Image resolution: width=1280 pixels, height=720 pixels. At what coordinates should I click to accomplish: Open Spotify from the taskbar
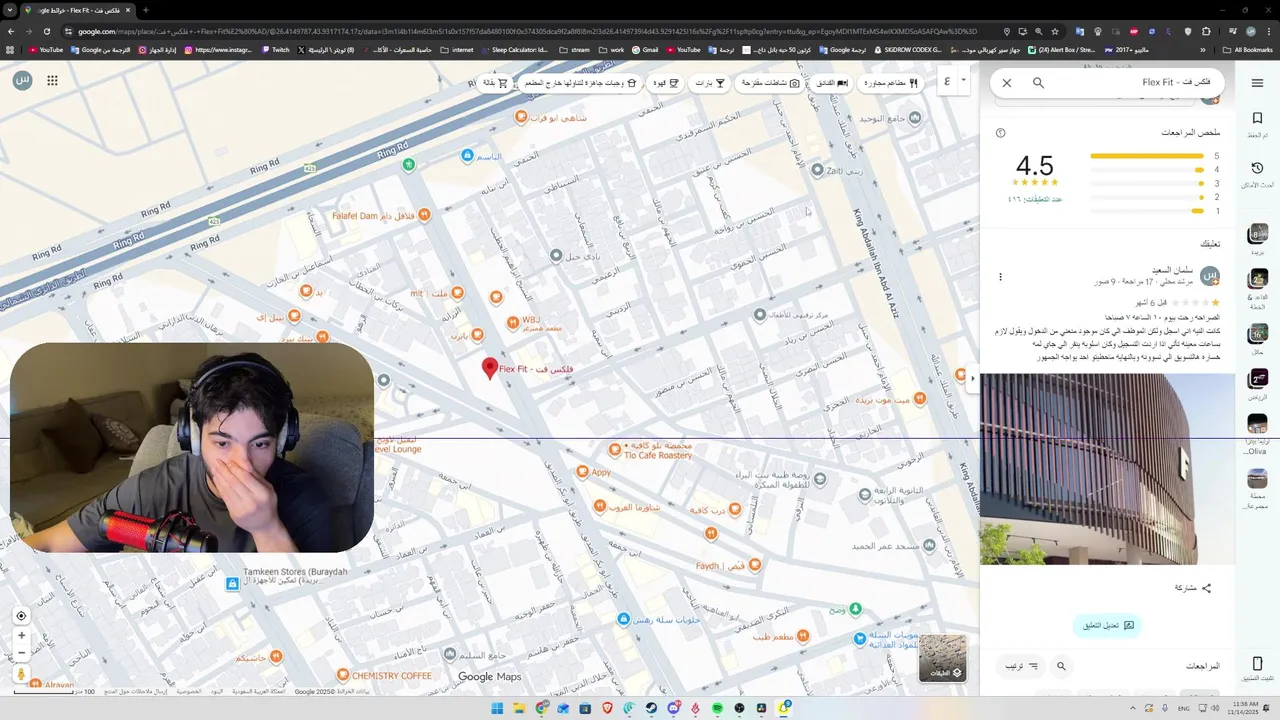(717, 708)
